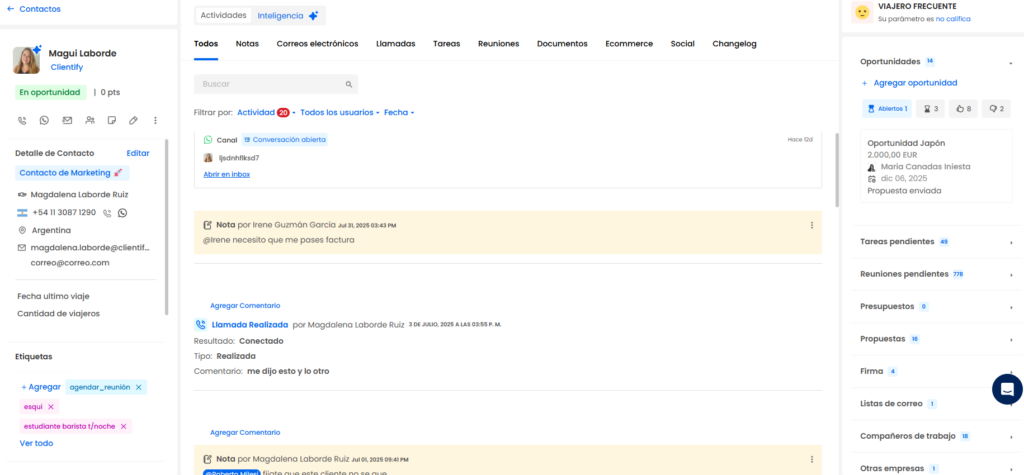Image resolution: width=1024 pixels, height=475 pixels.
Task: Switch to the Documentos tab
Action: (562, 44)
